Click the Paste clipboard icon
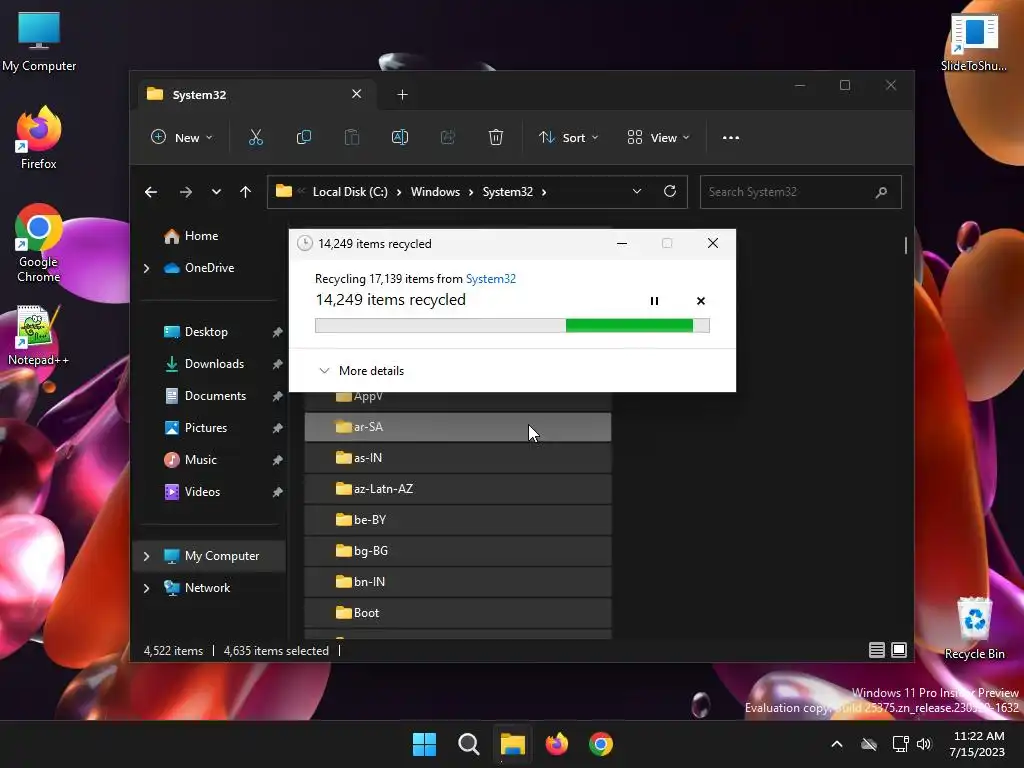 (x=351, y=138)
